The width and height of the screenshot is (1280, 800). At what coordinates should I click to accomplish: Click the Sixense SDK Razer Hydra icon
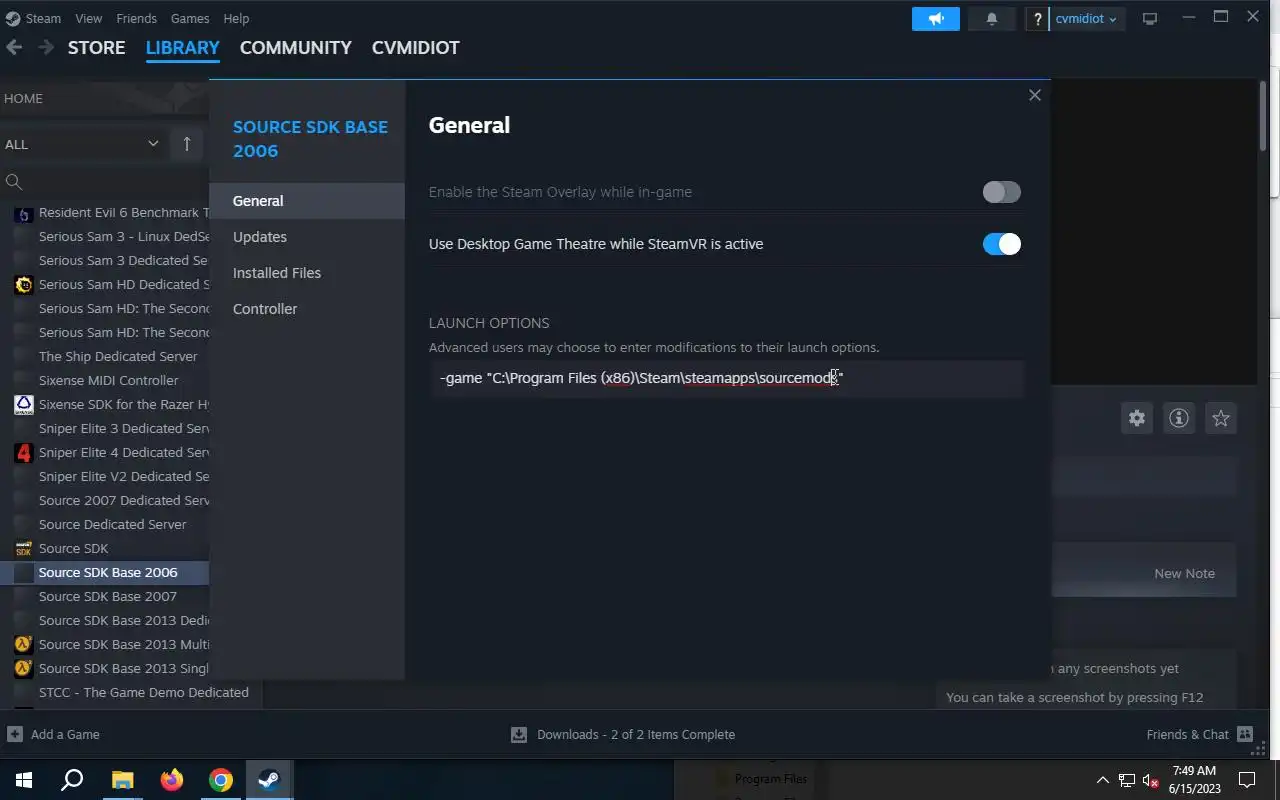click(23, 404)
